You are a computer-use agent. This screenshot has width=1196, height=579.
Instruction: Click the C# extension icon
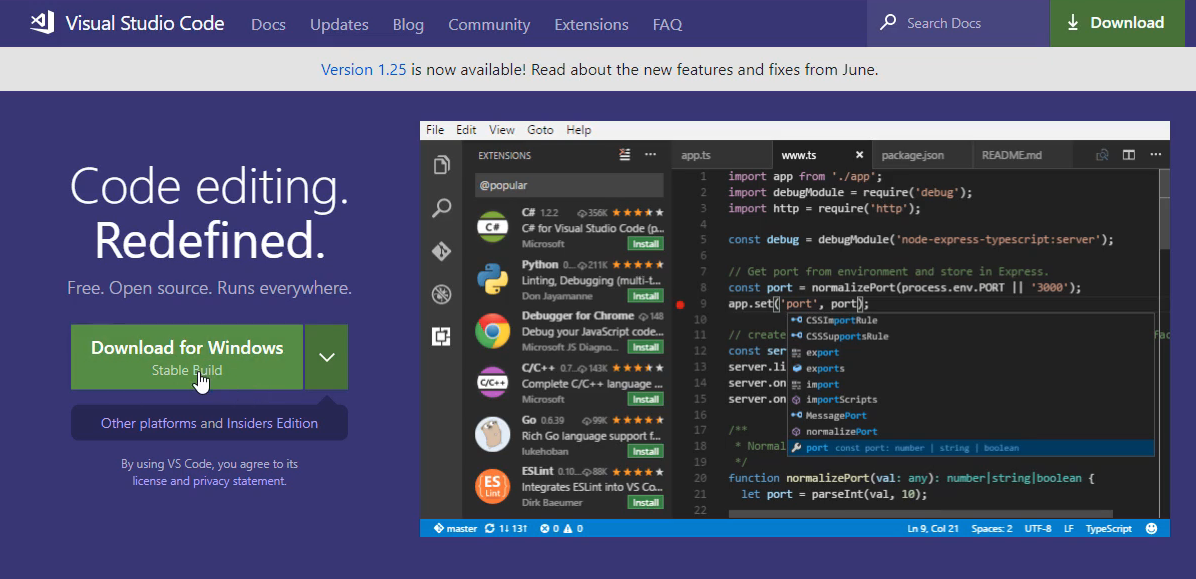pos(493,227)
